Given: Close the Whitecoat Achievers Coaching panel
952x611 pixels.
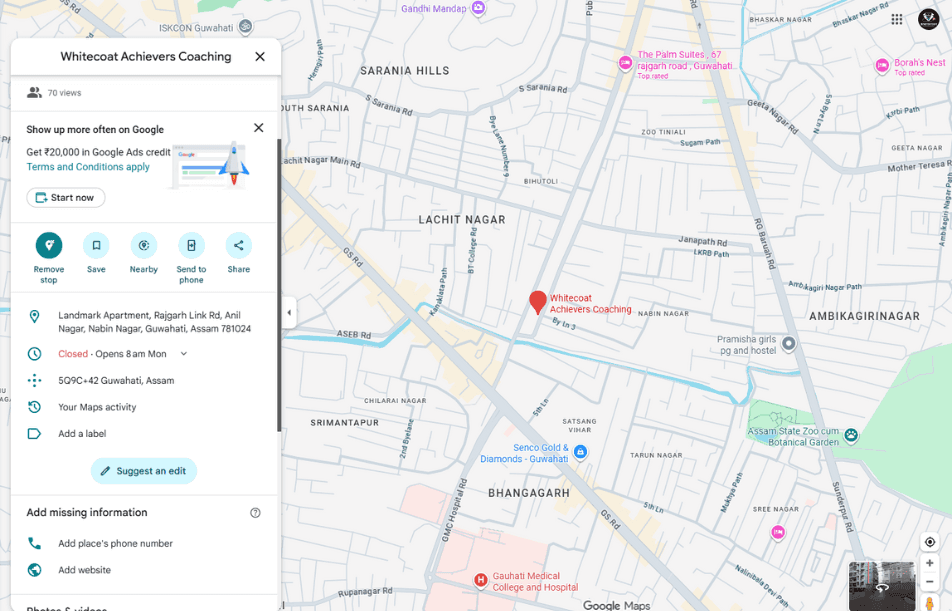Looking at the screenshot, I should pos(260,56).
